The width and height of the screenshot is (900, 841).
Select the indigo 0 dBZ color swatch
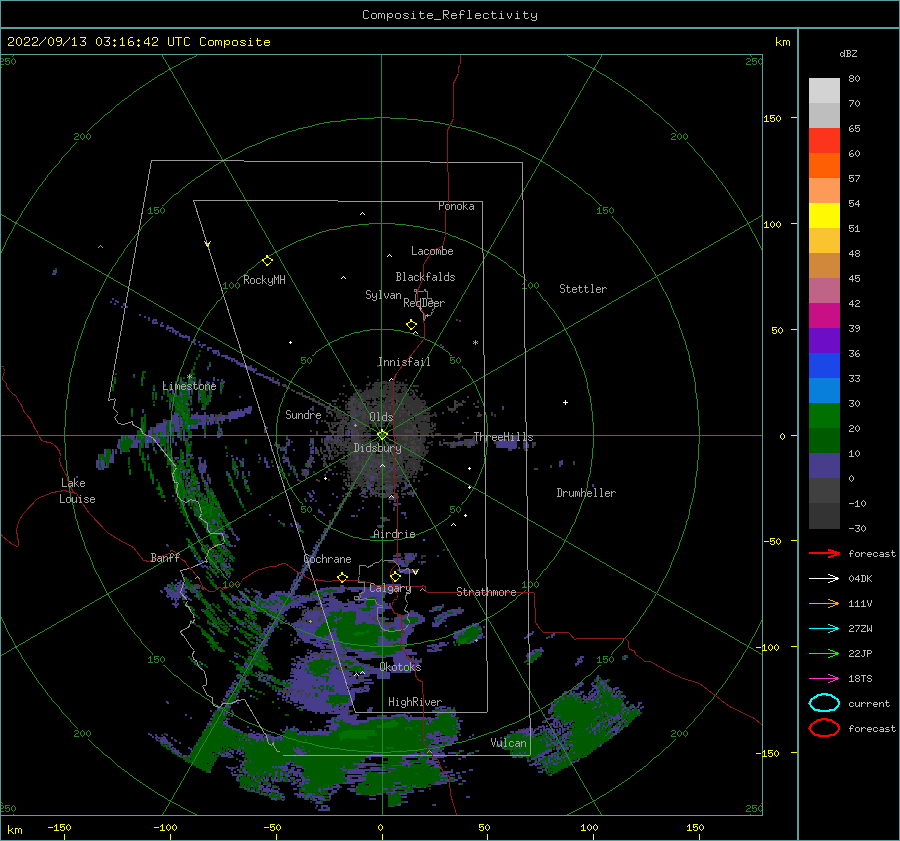pos(824,466)
